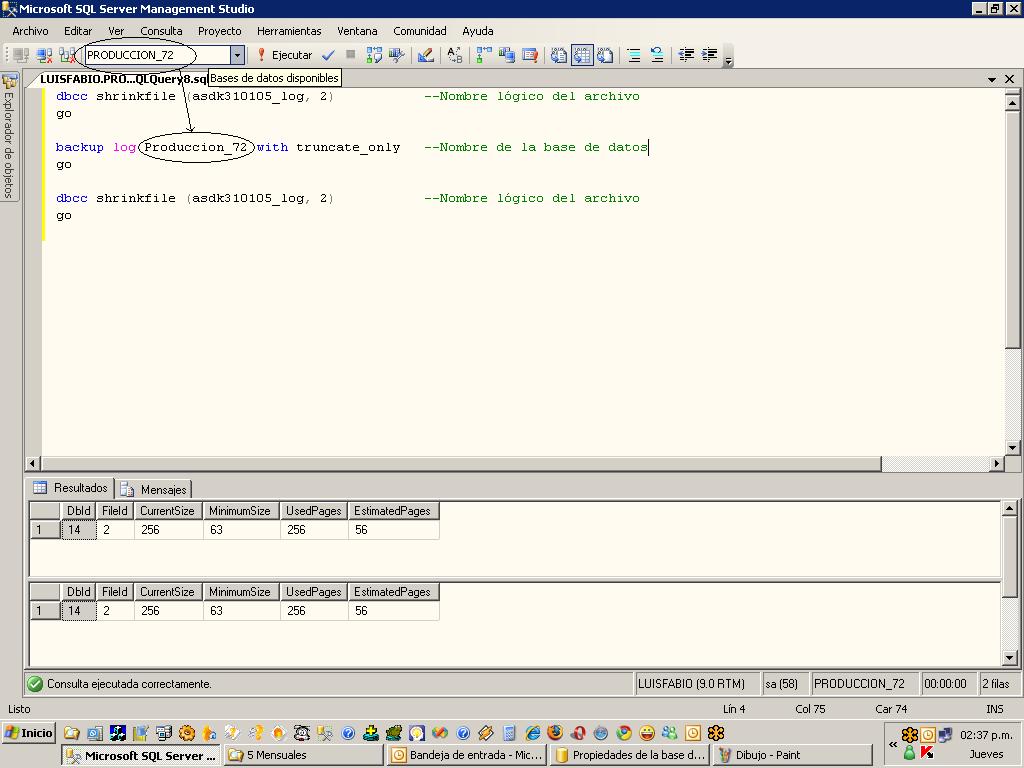Open the Archivo menu
Viewport: 1024px width, 768px height.
pos(30,31)
